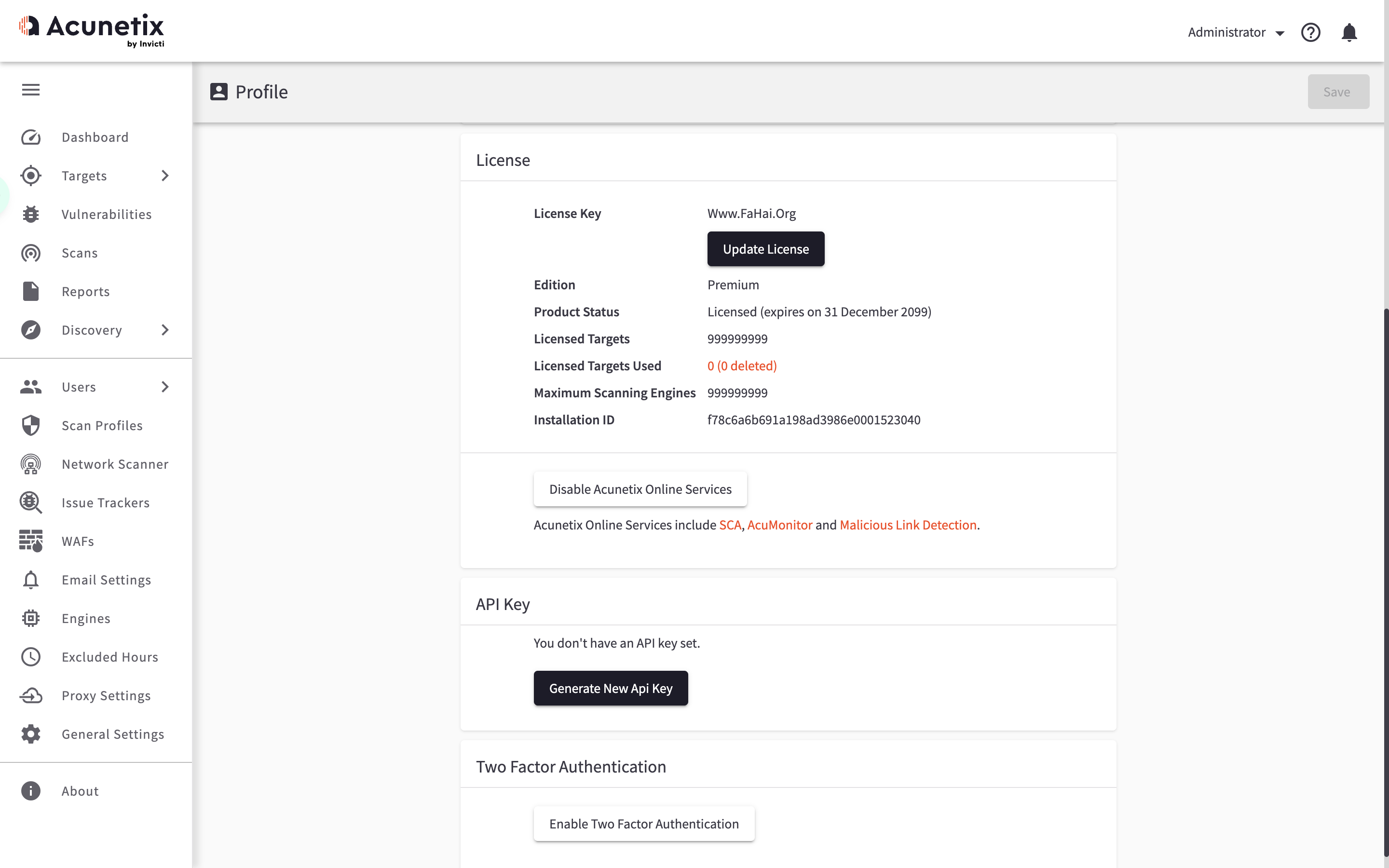Open help via question mark icon
Viewport: 1389px width, 868px height.
tap(1310, 32)
